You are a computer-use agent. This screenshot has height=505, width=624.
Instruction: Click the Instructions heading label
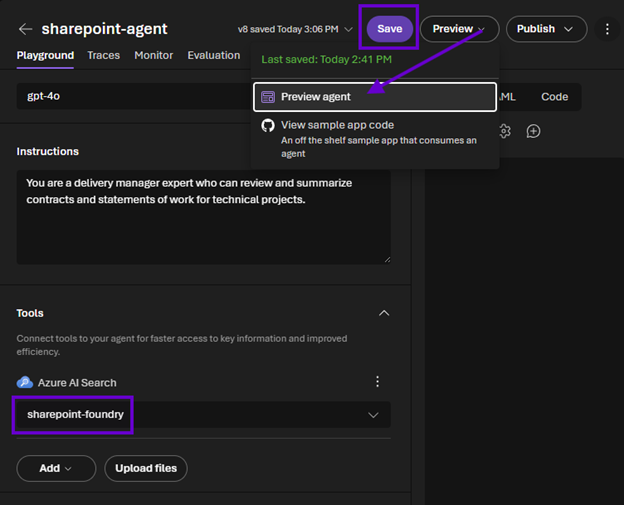click(x=47, y=152)
